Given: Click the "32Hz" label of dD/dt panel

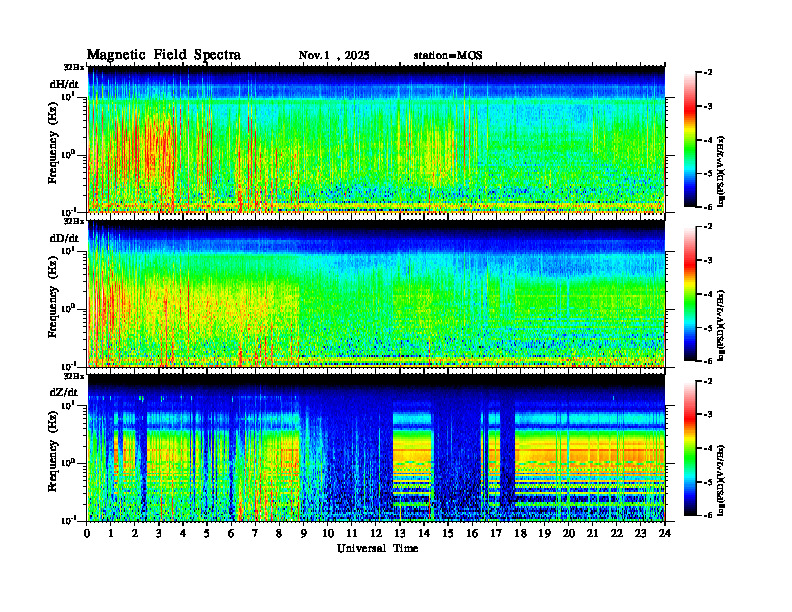Looking at the screenshot, I should pyautogui.click(x=74, y=221).
